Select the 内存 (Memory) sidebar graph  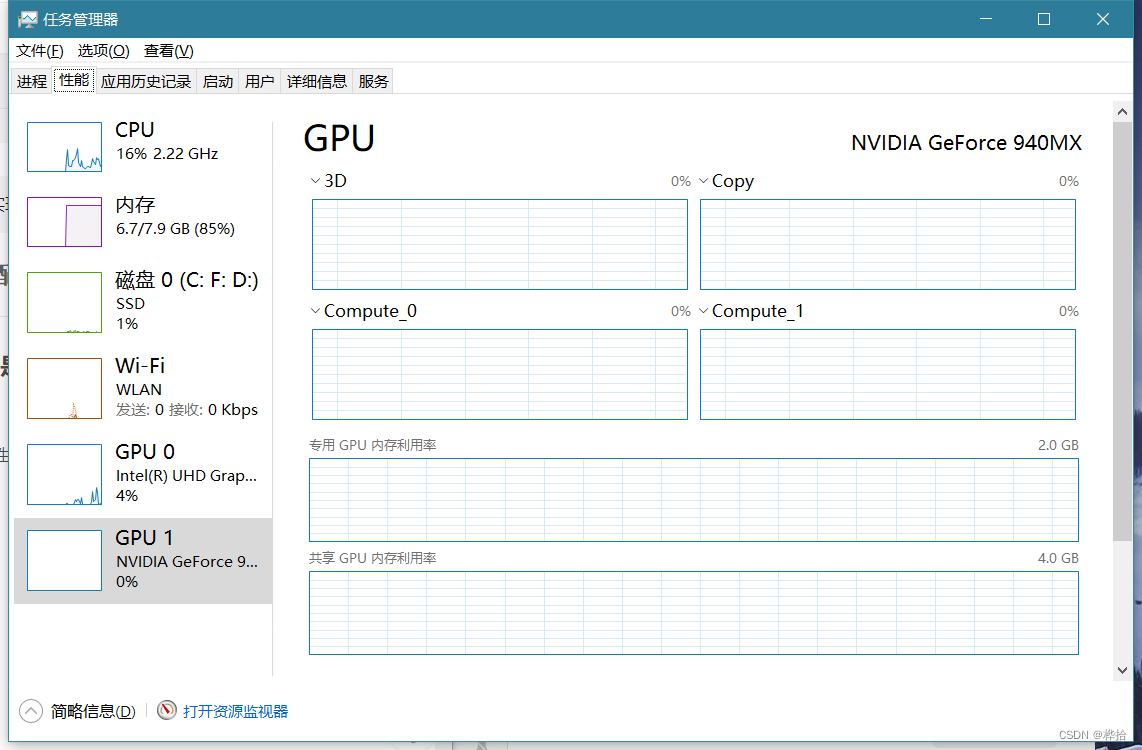click(64, 222)
